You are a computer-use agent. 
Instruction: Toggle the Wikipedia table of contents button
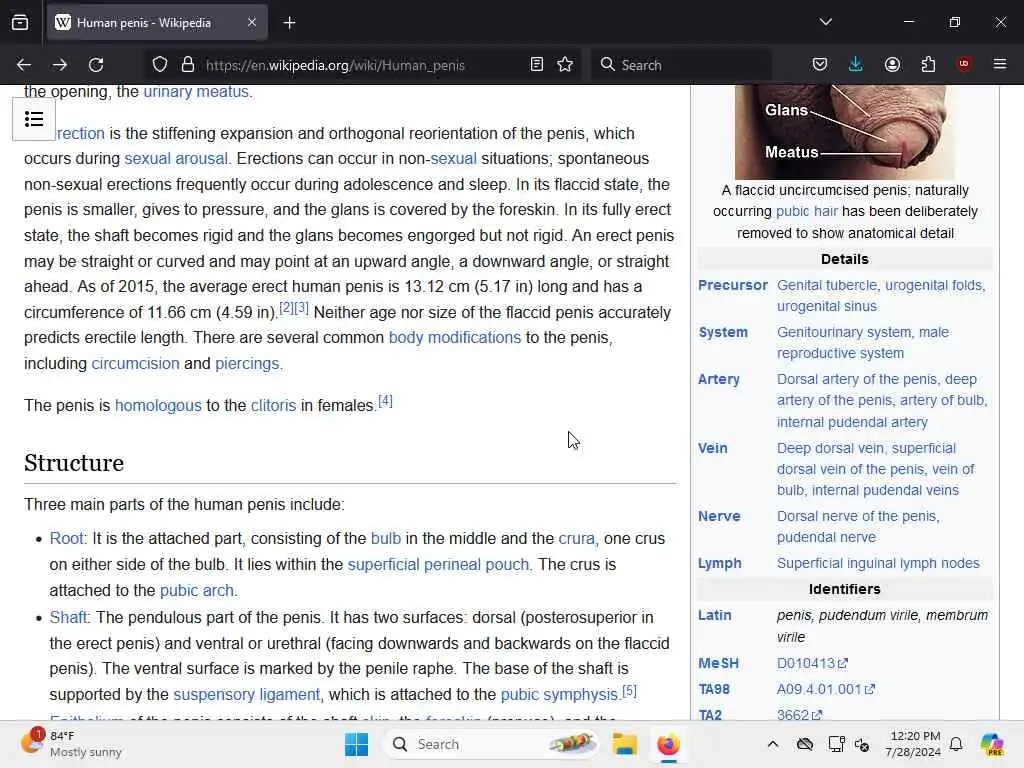point(34,119)
